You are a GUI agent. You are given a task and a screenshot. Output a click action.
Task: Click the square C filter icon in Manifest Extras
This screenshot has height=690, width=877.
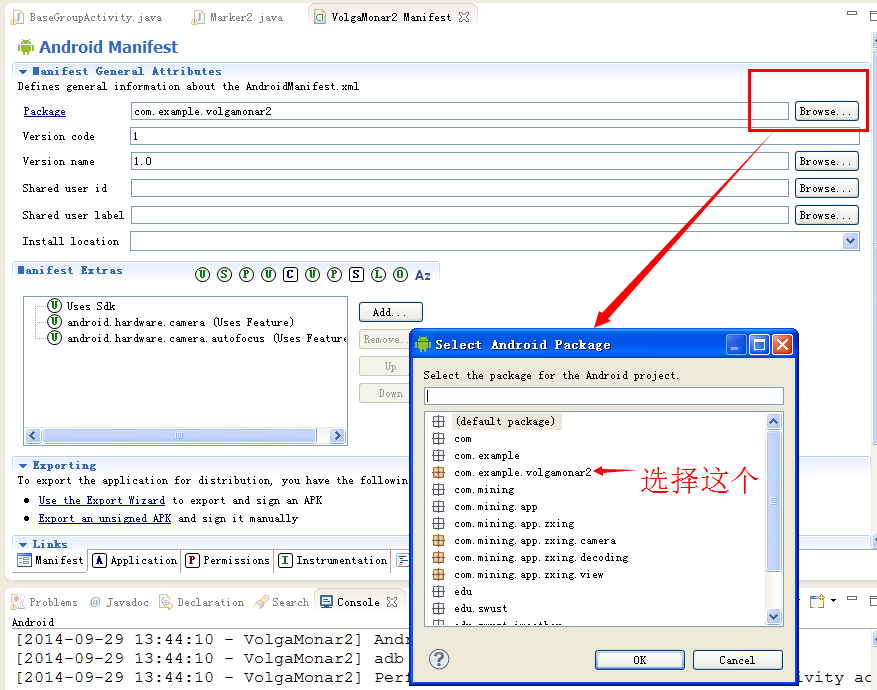click(x=290, y=275)
